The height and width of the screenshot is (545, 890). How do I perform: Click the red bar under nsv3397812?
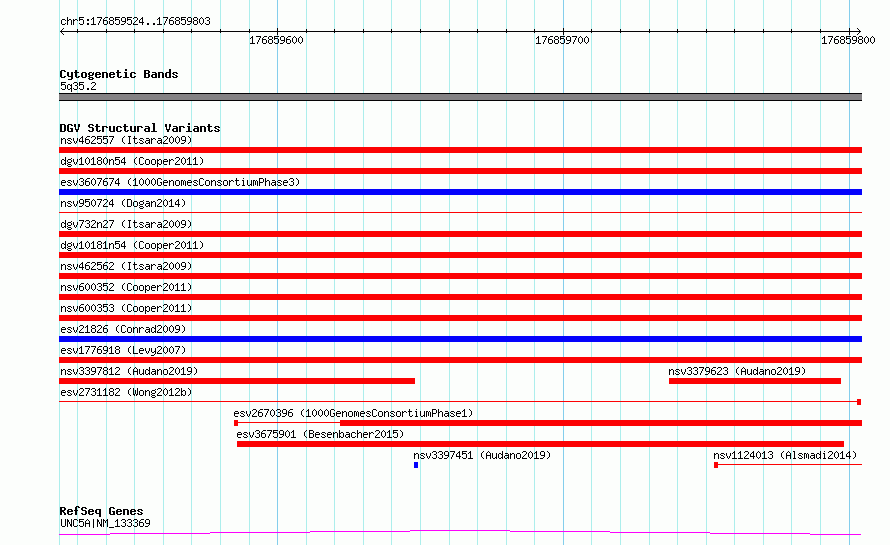[x=237, y=381]
